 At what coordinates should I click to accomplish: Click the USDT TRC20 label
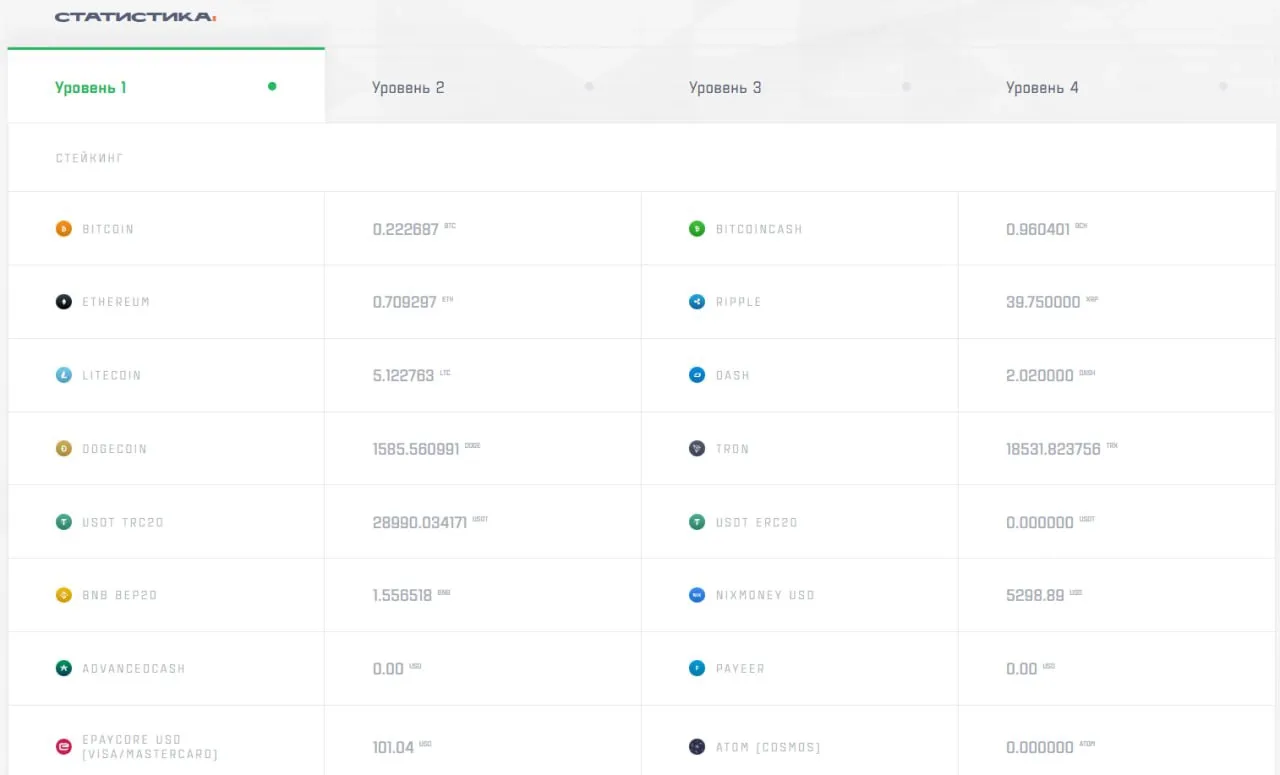tap(123, 522)
